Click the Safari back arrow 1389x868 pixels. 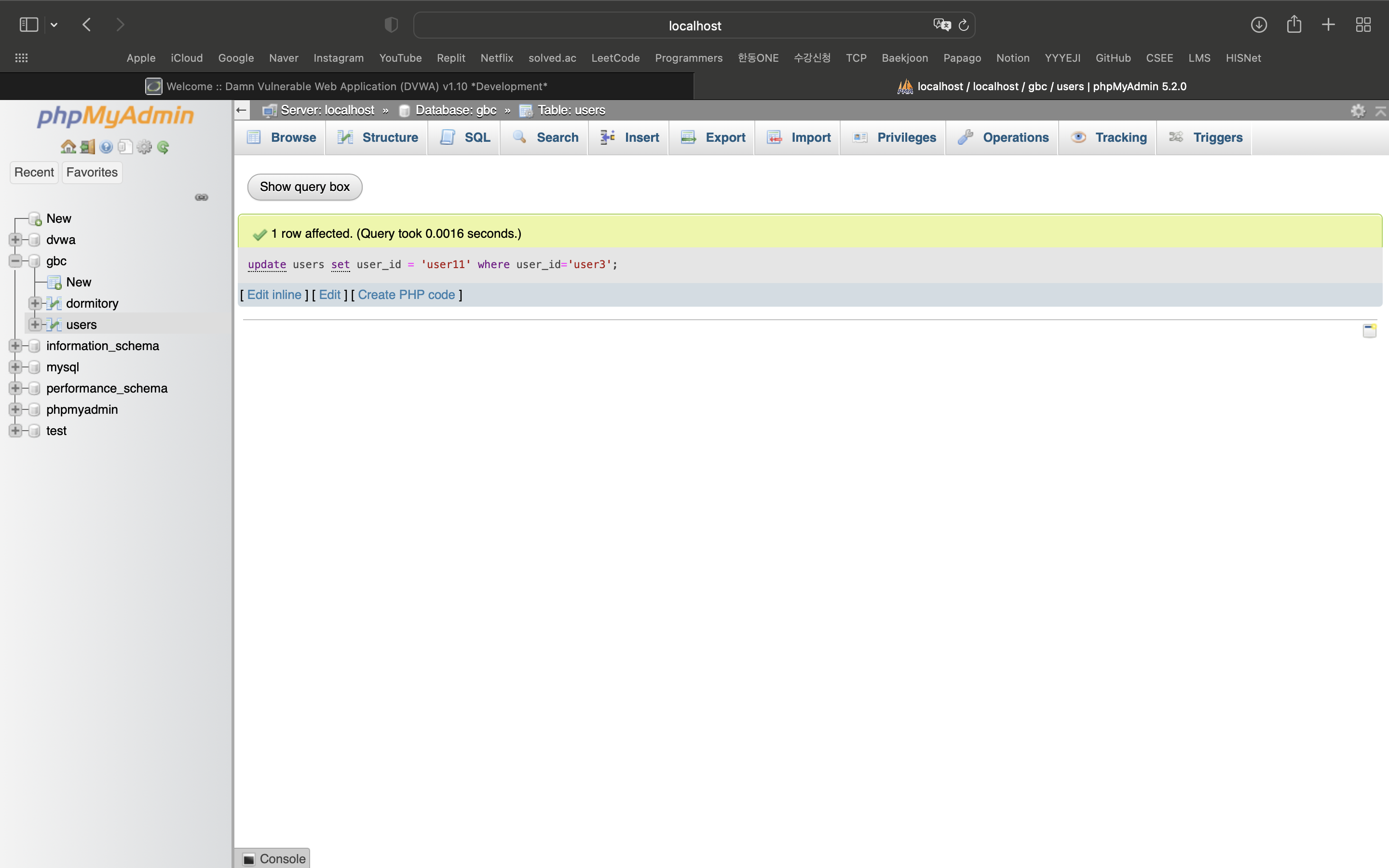pyautogui.click(x=87, y=25)
